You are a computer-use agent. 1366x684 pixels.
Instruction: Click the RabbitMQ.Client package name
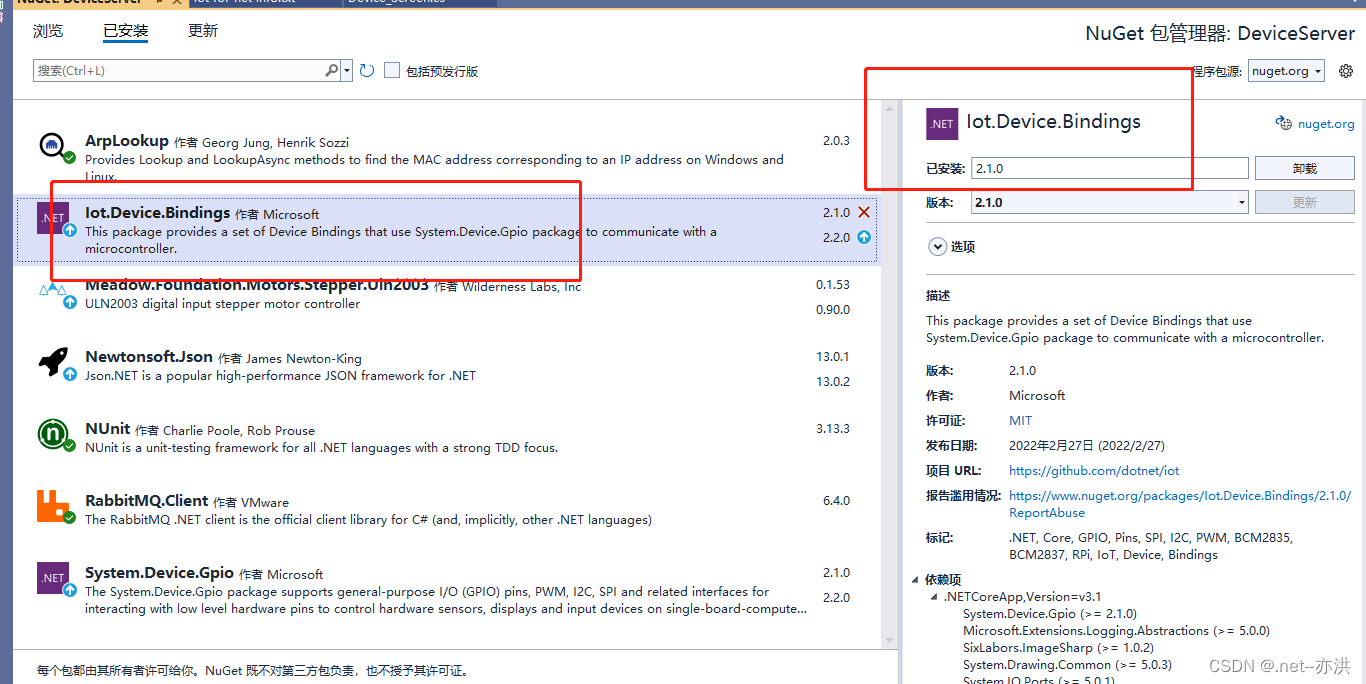pos(147,501)
